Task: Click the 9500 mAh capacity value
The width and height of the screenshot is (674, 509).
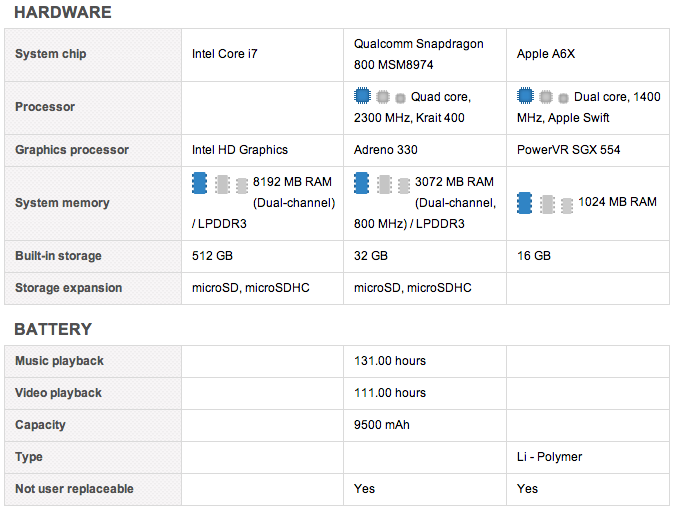Action: [382, 425]
